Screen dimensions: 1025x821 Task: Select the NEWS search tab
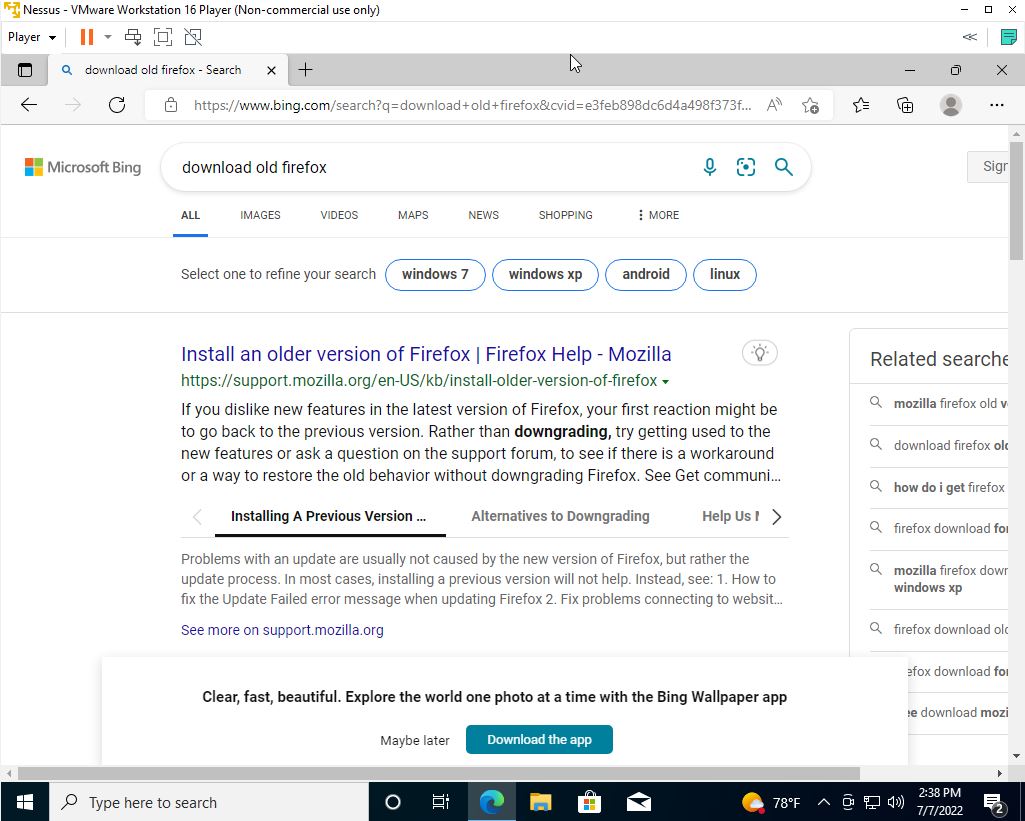pos(484,215)
